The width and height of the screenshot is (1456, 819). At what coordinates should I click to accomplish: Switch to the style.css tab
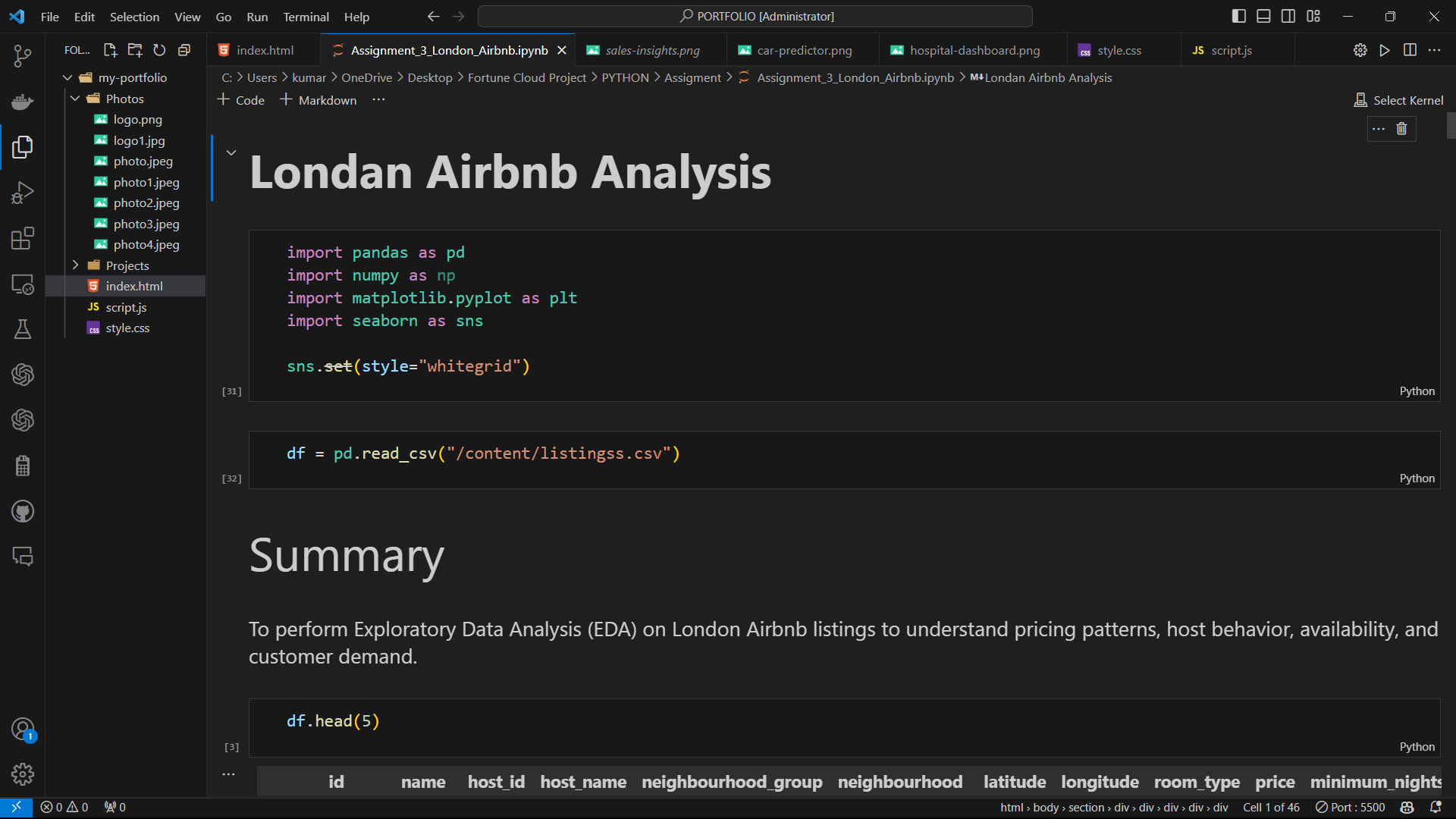[x=1119, y=50]
